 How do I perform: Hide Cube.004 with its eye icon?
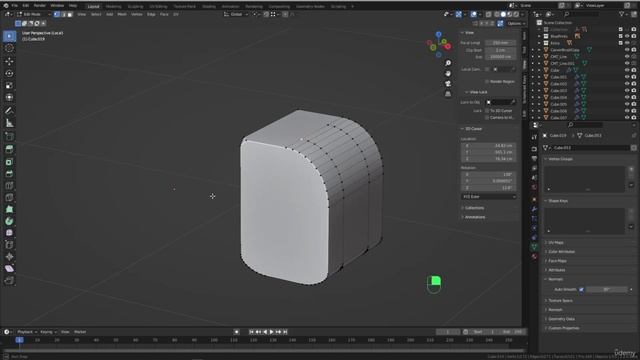627,98
